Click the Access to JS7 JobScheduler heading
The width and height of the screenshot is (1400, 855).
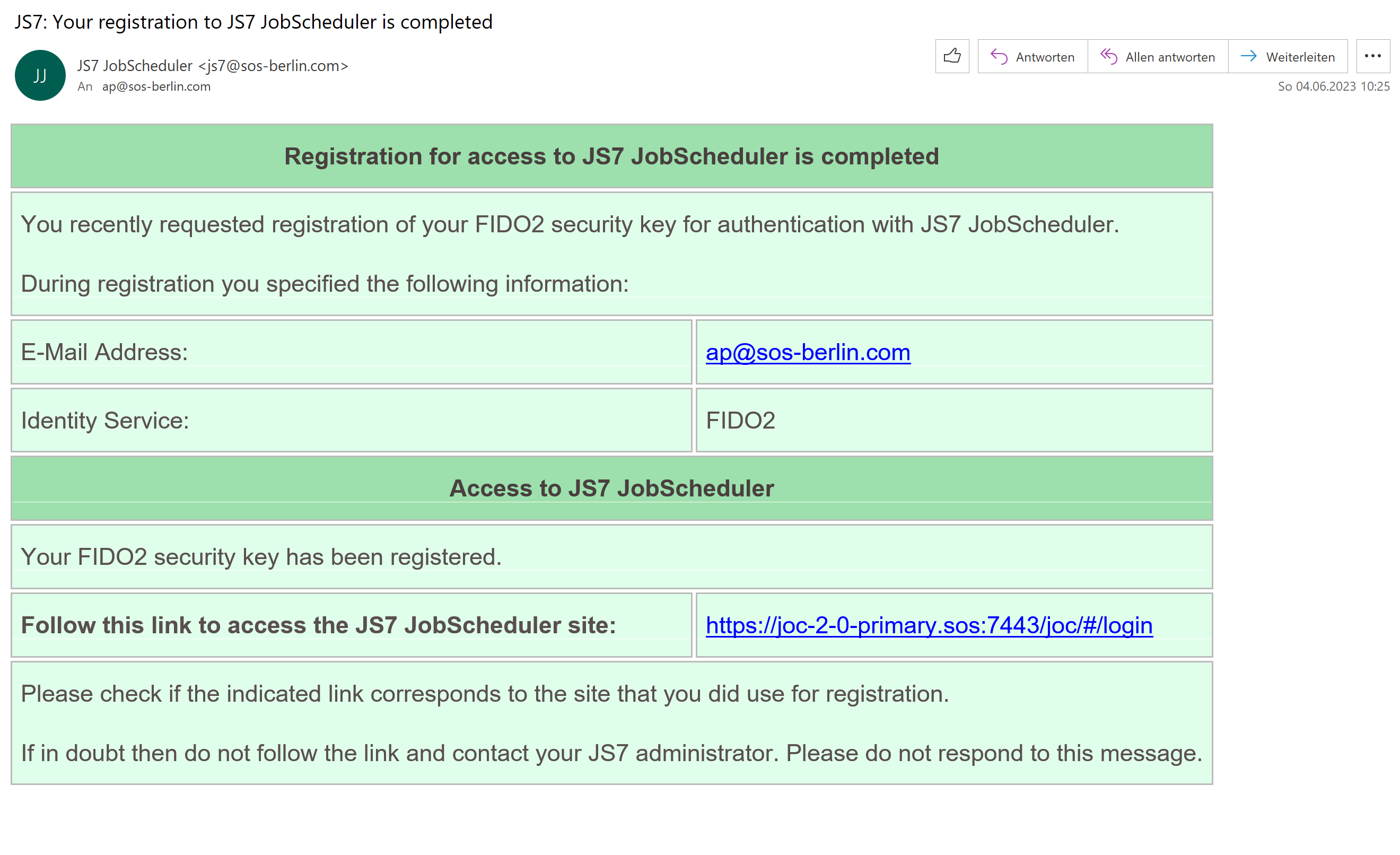(x=612, y=488)
